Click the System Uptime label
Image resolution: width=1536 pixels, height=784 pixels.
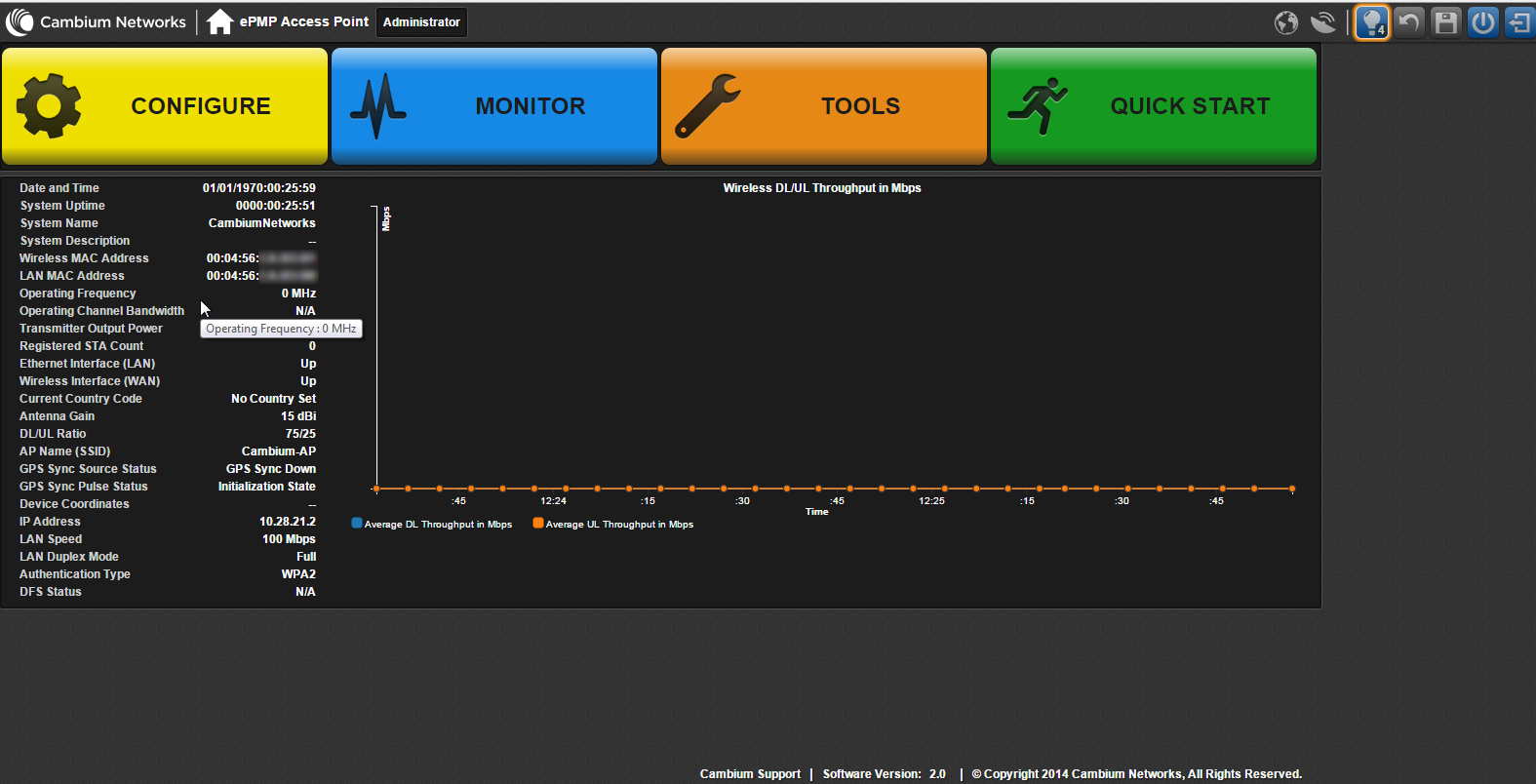[x=62, y=206]
